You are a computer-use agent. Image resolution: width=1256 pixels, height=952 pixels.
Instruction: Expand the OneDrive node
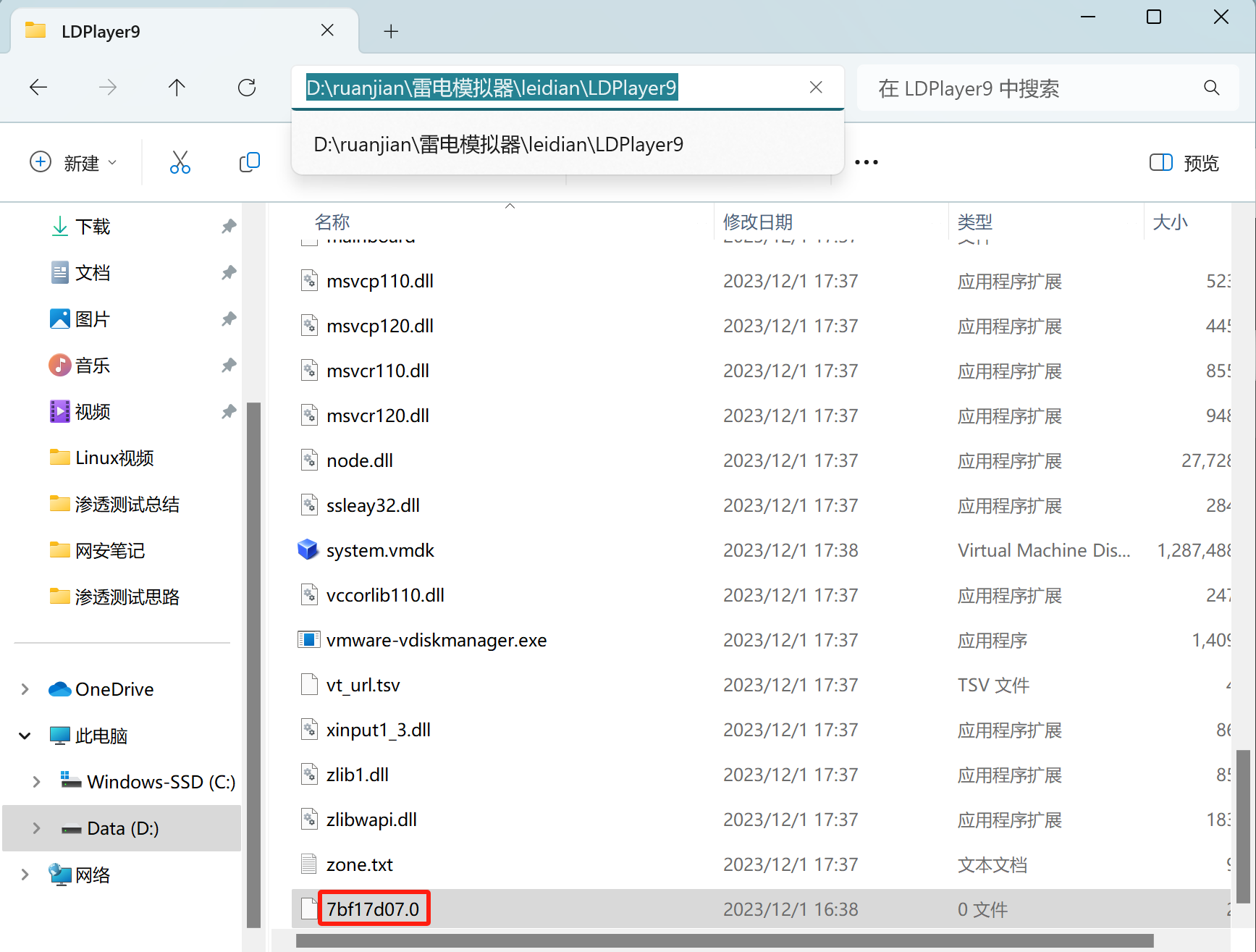pos(25,689)
